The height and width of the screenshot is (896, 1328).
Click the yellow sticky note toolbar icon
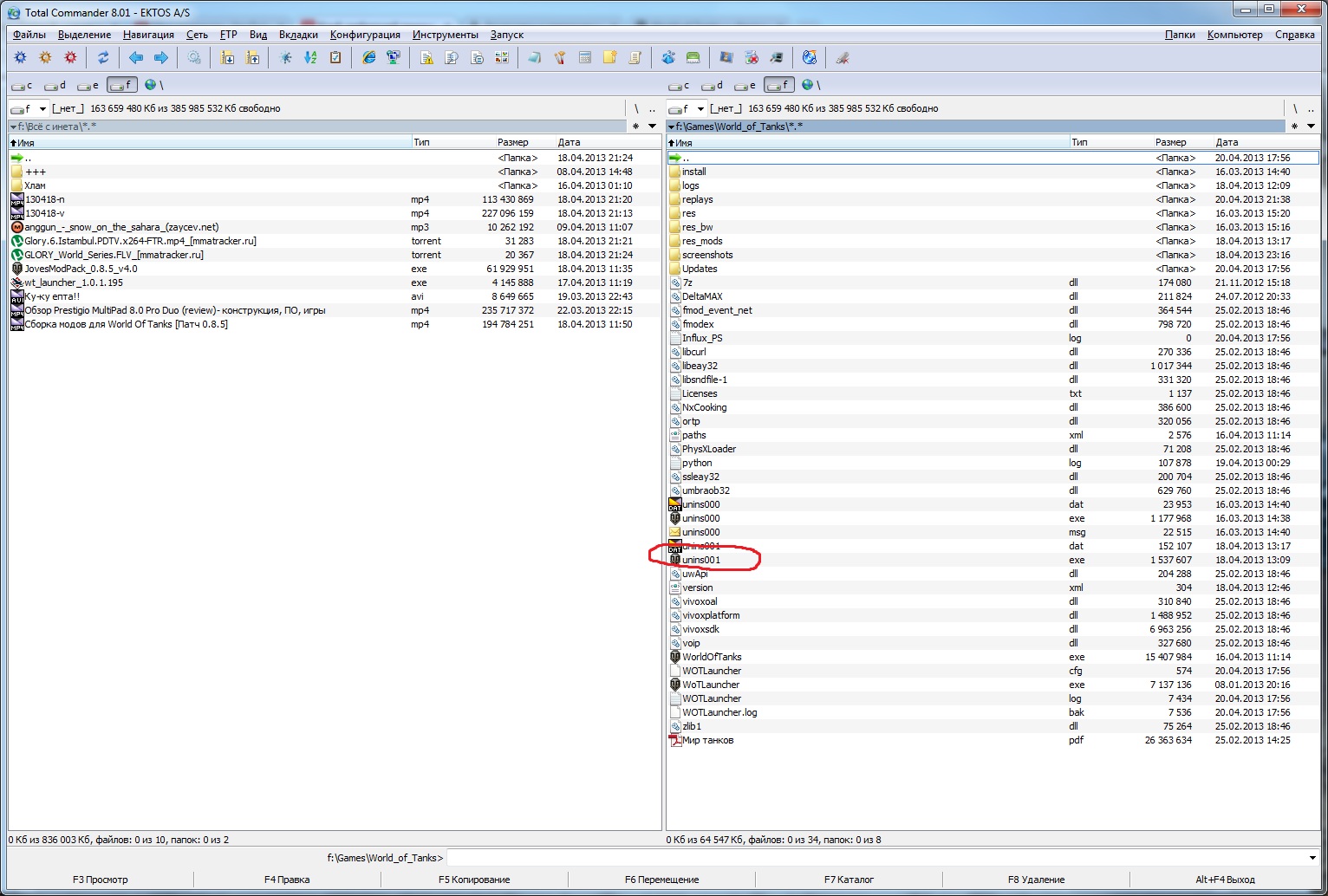610,57
